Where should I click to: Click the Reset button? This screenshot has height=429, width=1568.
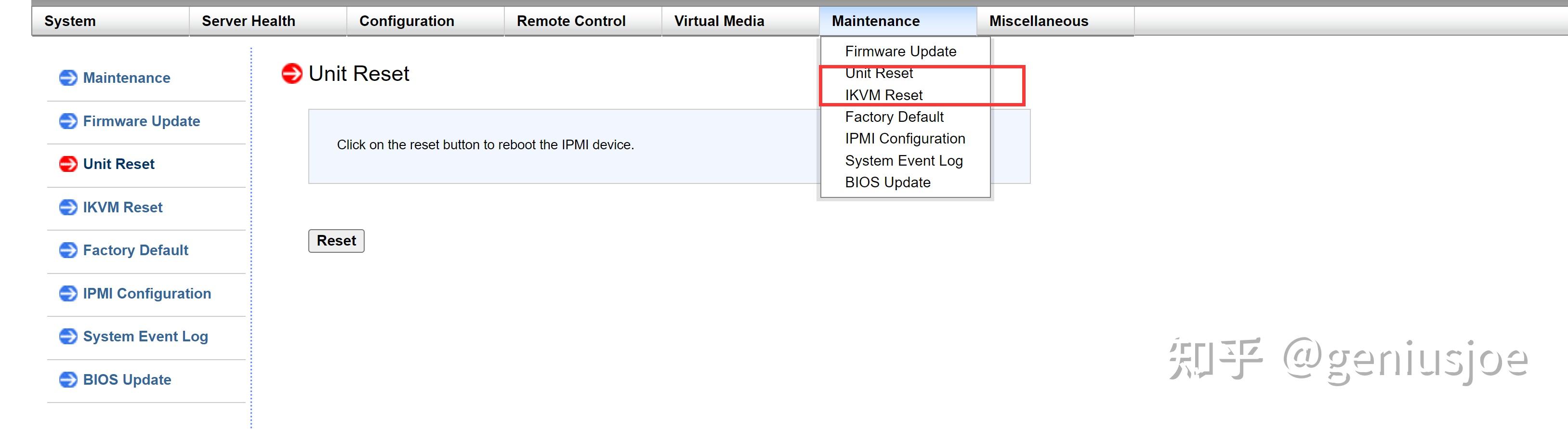336,241
